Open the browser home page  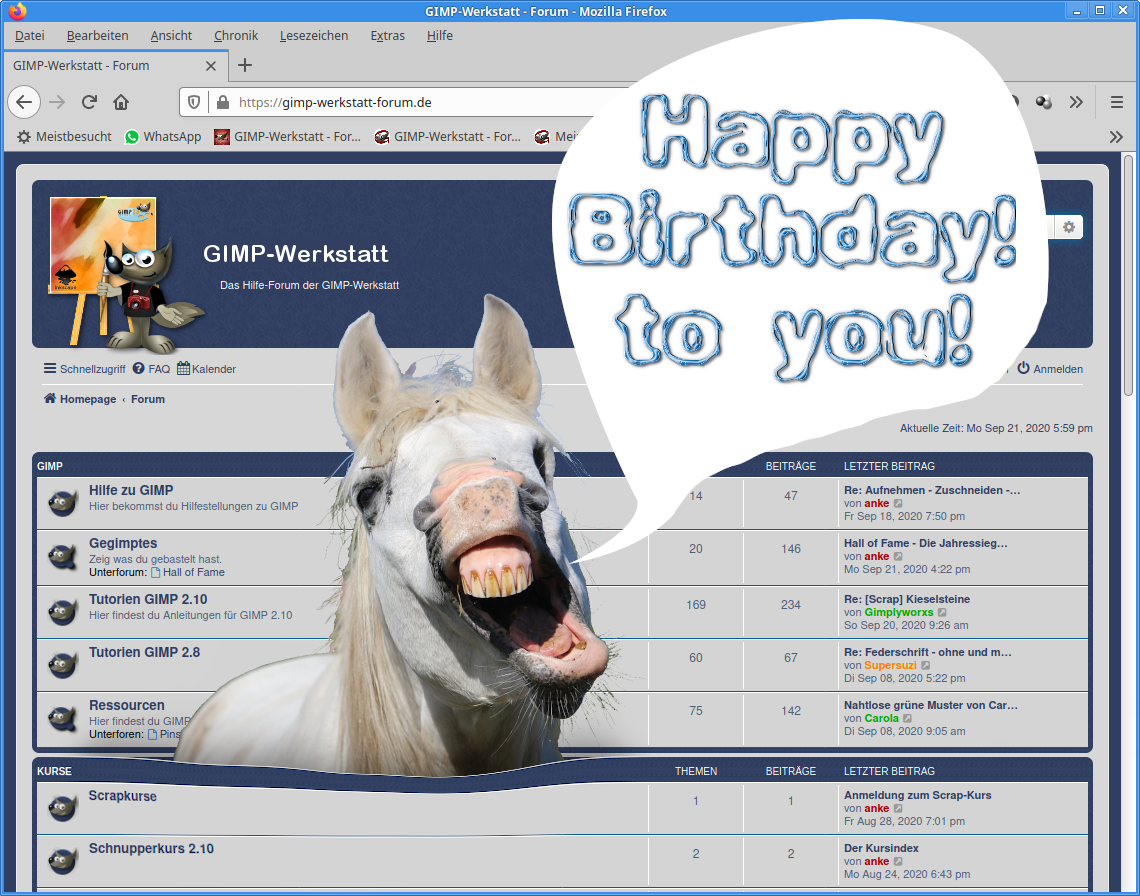tap(121, 103)
